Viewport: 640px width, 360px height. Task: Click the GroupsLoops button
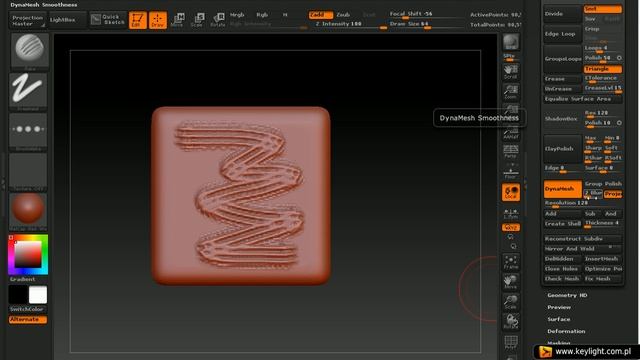tap(562, 59)
